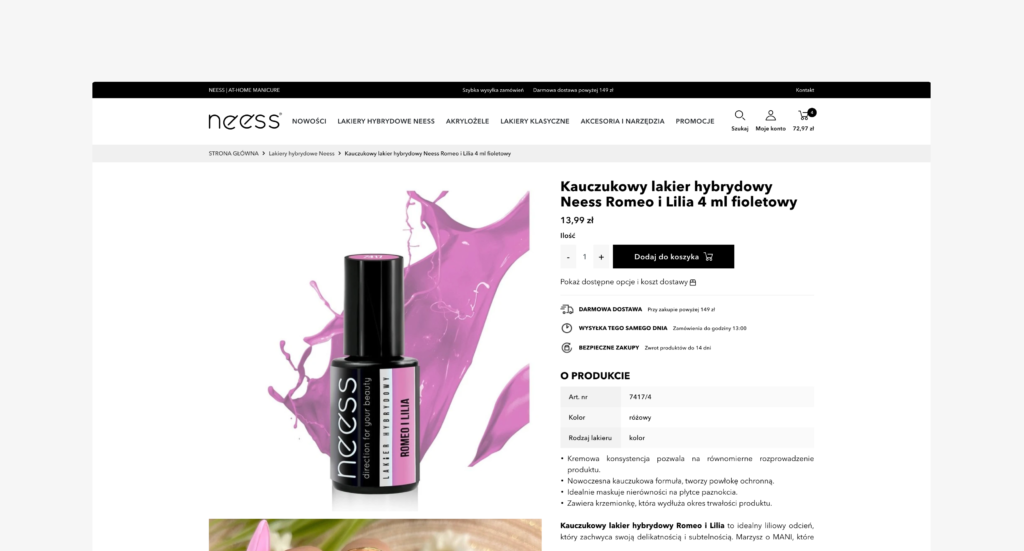This screenshot has height=551, width=1024.
Task: Open the shopping cart icon
Action: click(x=805, y=116)
